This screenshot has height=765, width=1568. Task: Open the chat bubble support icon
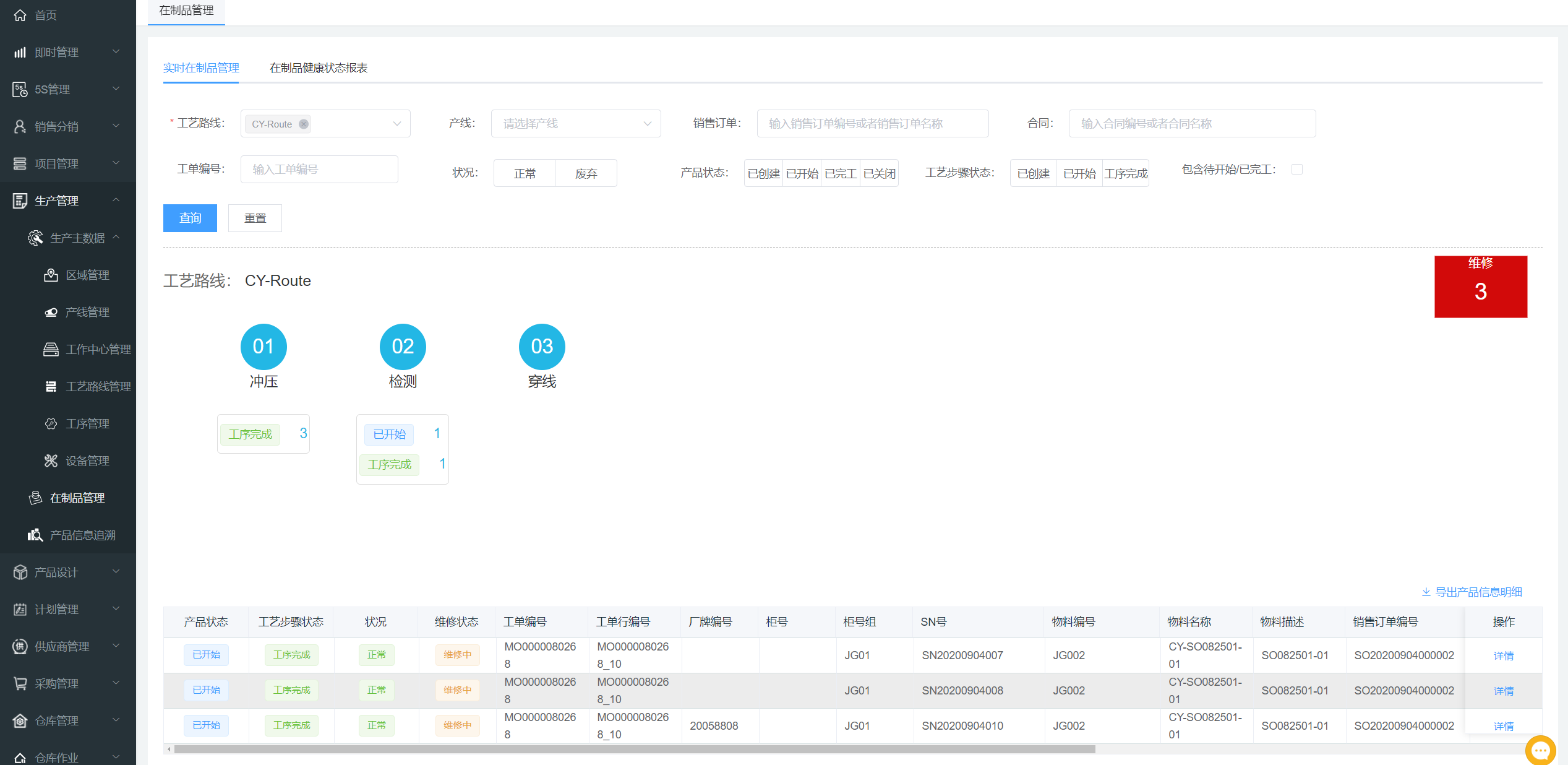tap(1540, 750)
